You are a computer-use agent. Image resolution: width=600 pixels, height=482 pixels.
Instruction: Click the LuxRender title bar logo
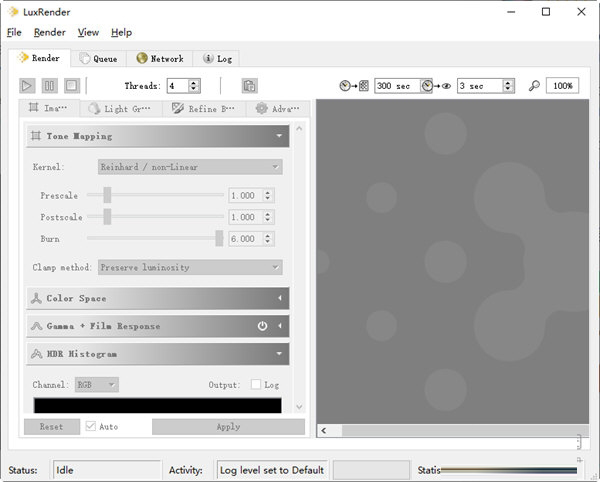tap(13, 12)
